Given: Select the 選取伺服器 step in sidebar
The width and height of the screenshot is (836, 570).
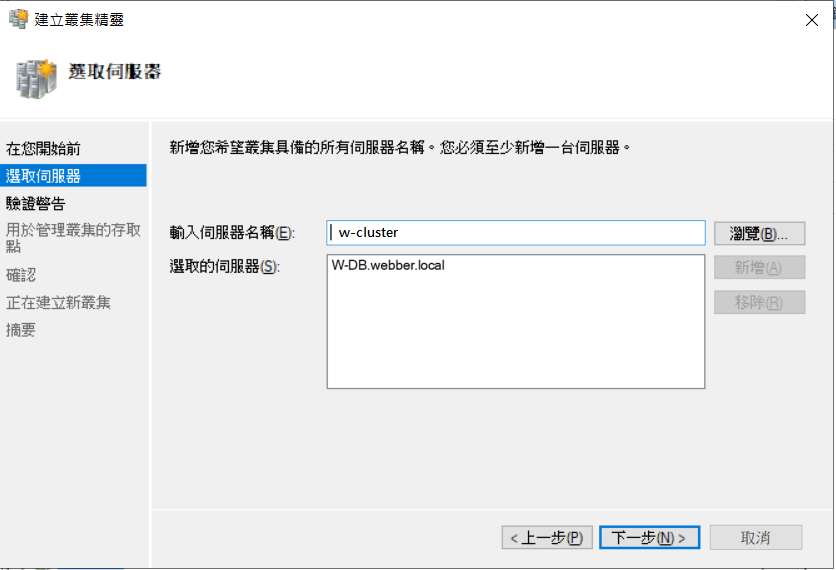Looking at the screenshot, I should [43, 176].
